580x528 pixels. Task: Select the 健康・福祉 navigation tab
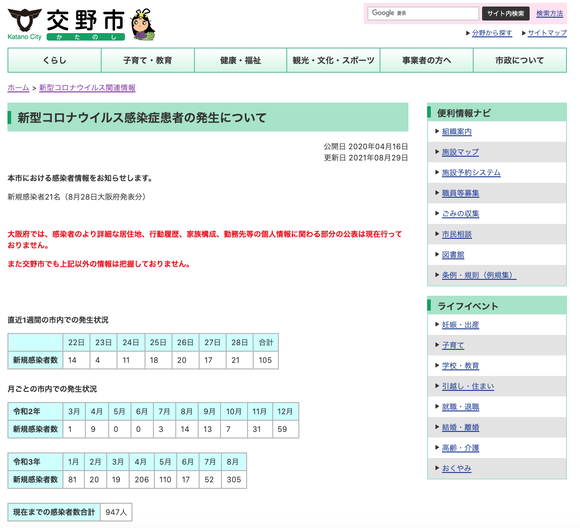(240, 60)
